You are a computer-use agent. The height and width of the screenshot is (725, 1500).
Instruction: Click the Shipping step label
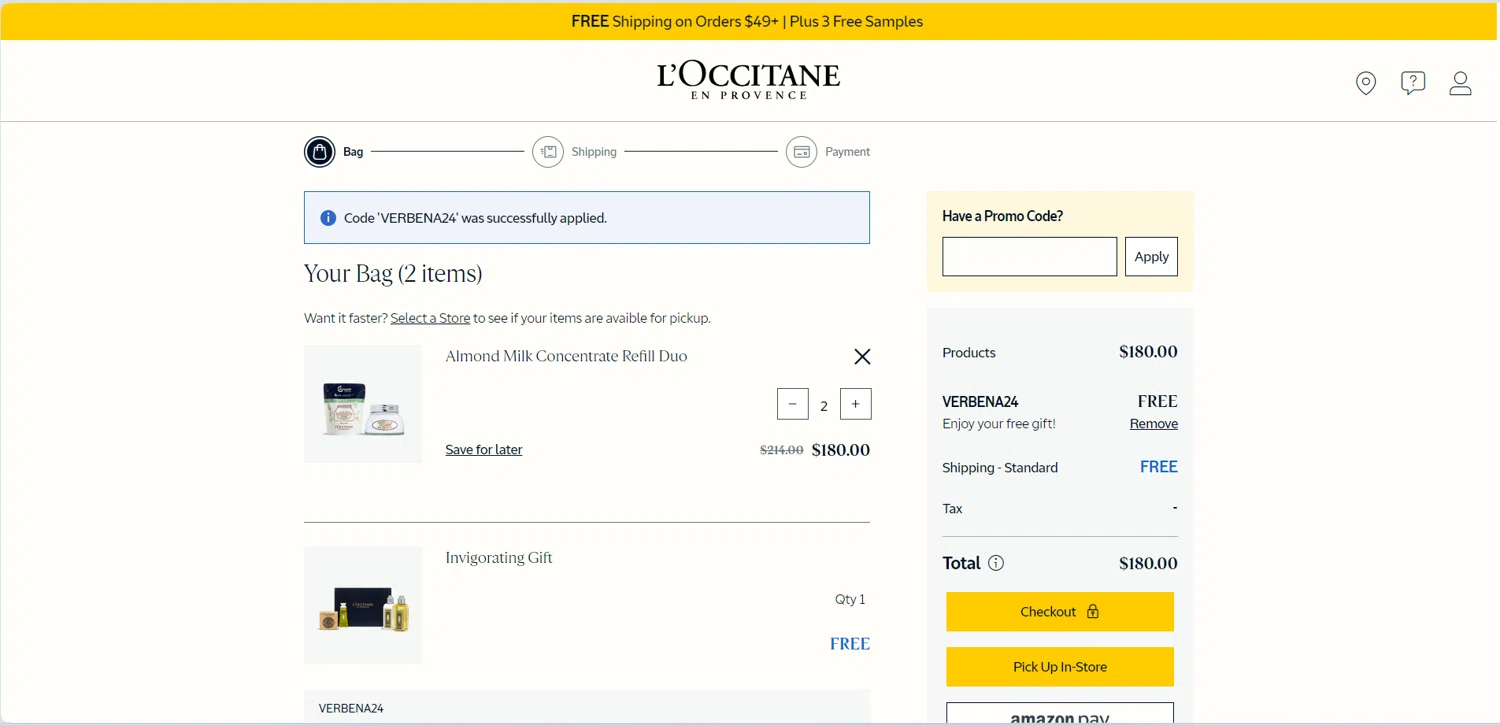594,152
